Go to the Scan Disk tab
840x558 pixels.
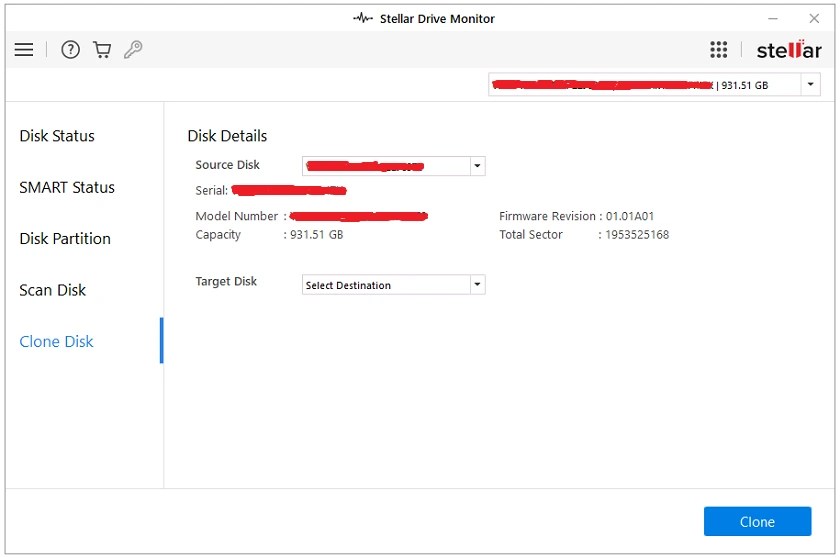(x=52, y=290)
